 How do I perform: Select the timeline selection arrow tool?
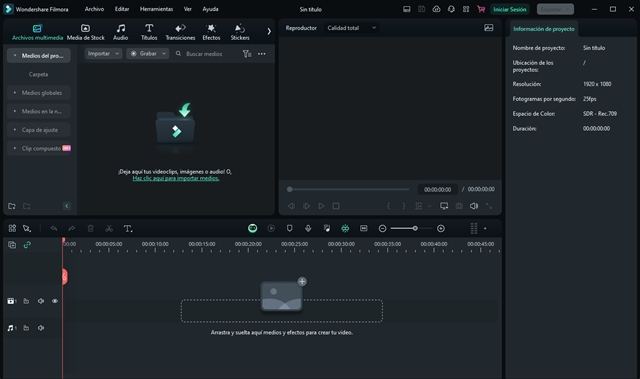27,228
